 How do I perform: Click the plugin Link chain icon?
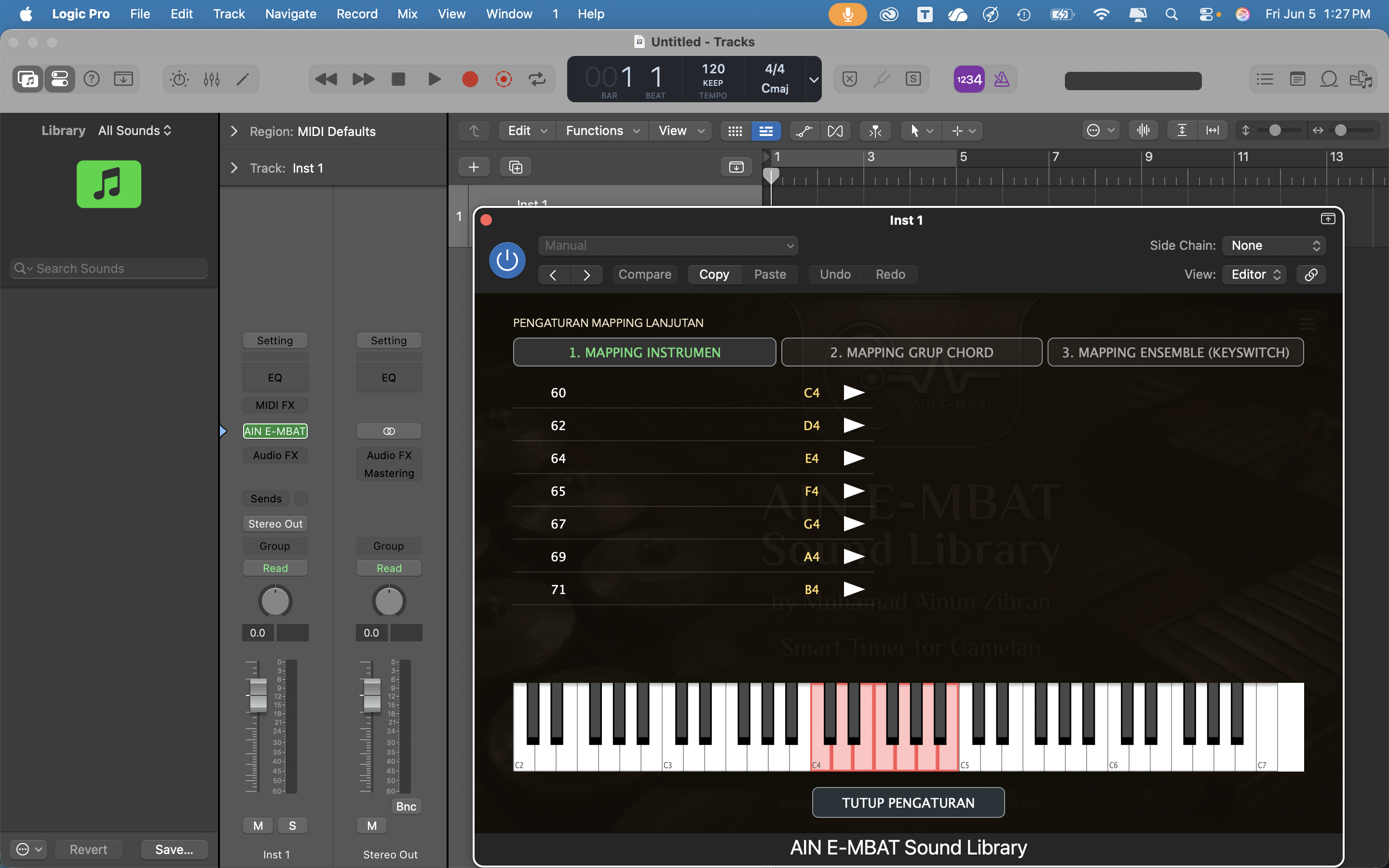[x=1311, y=274]
